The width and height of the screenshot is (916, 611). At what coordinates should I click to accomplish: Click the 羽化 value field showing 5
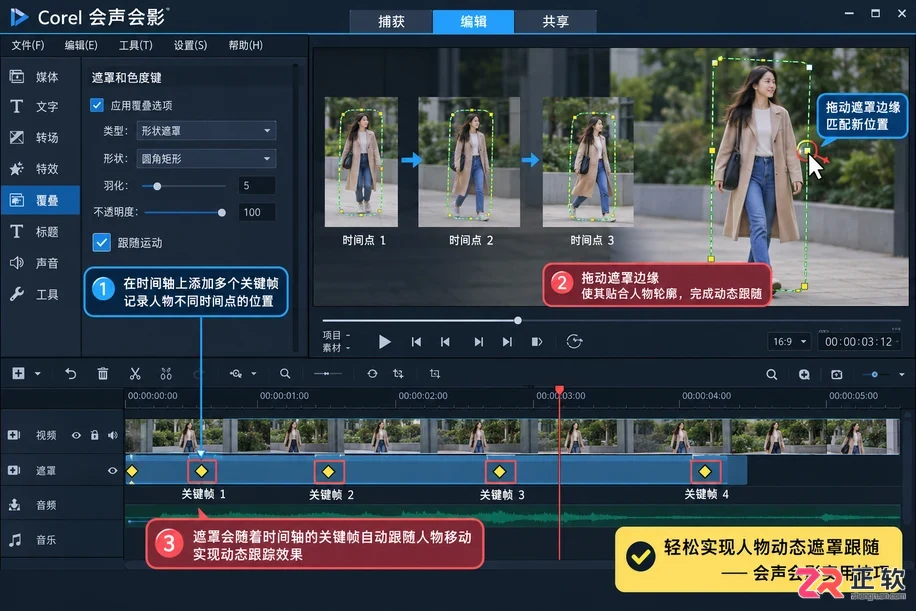pyautogui.click(x=256, y=186)
